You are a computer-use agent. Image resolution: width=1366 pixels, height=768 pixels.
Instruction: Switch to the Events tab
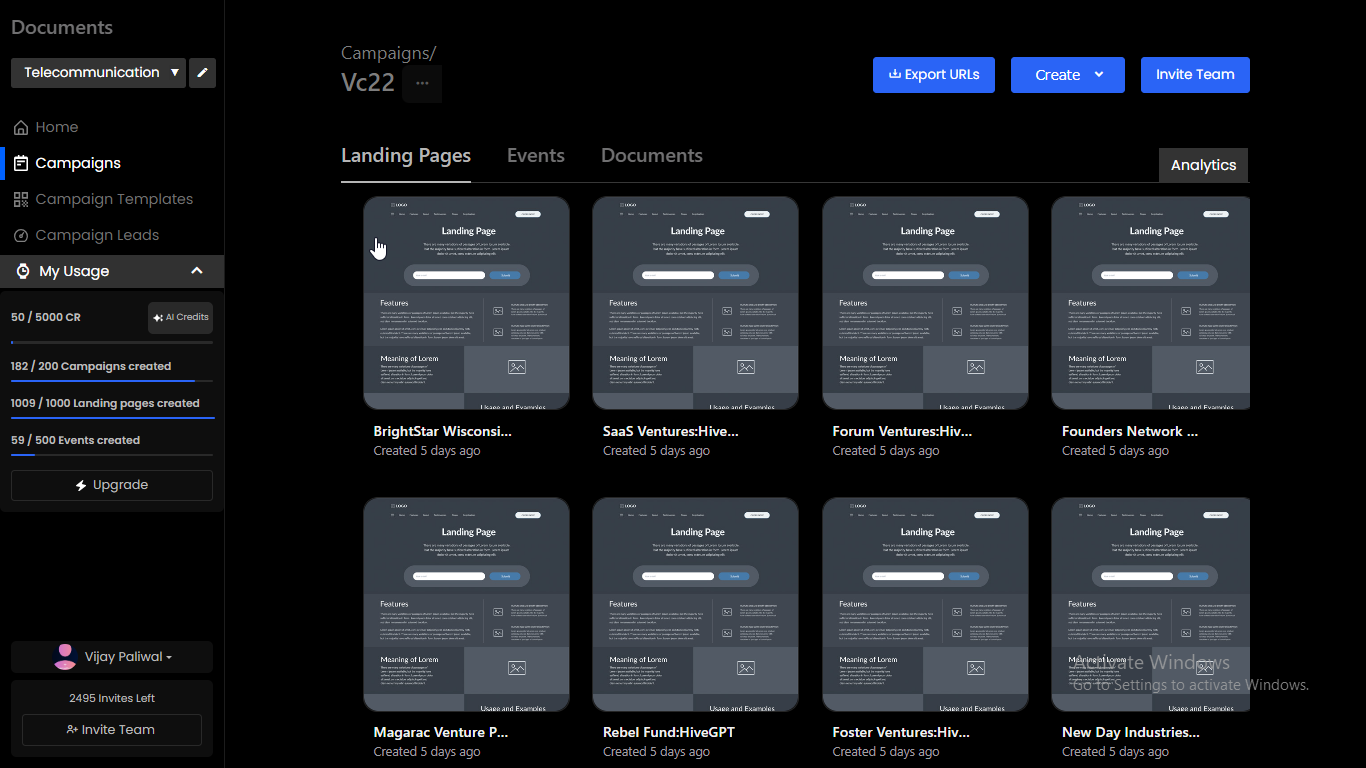536,156
